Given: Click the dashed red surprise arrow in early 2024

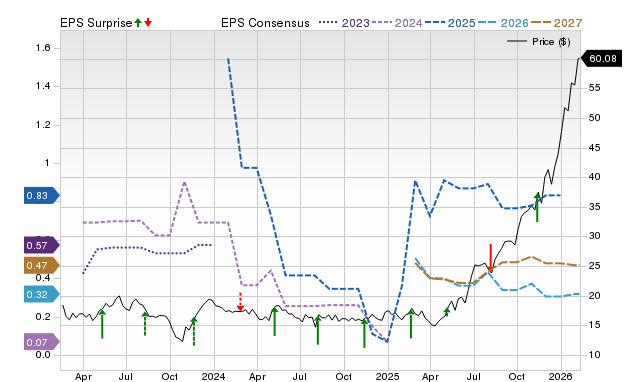Looking at the screenshot, I should [x=240, y=302].
